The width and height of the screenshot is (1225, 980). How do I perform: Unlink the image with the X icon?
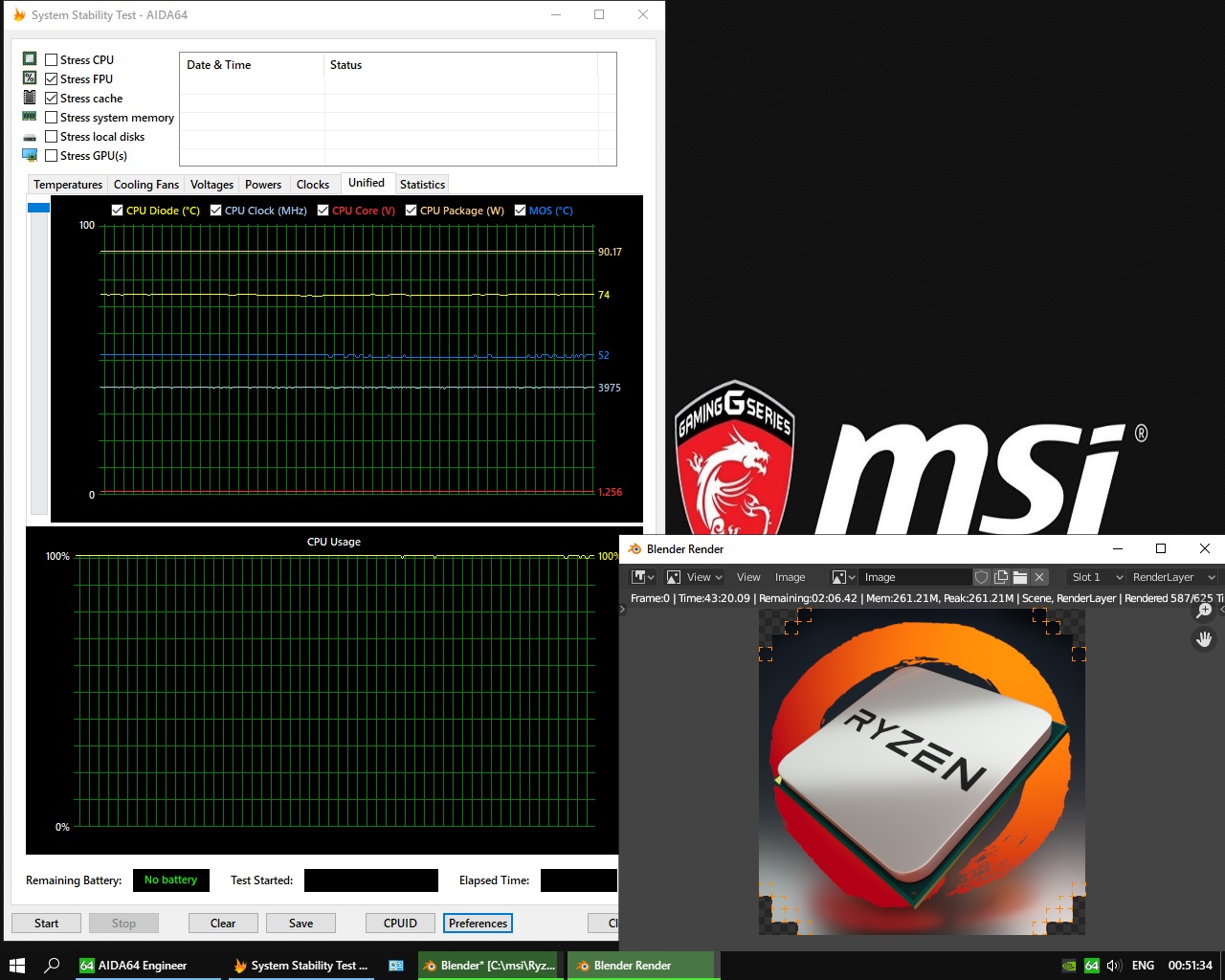tap(1039, 577)
